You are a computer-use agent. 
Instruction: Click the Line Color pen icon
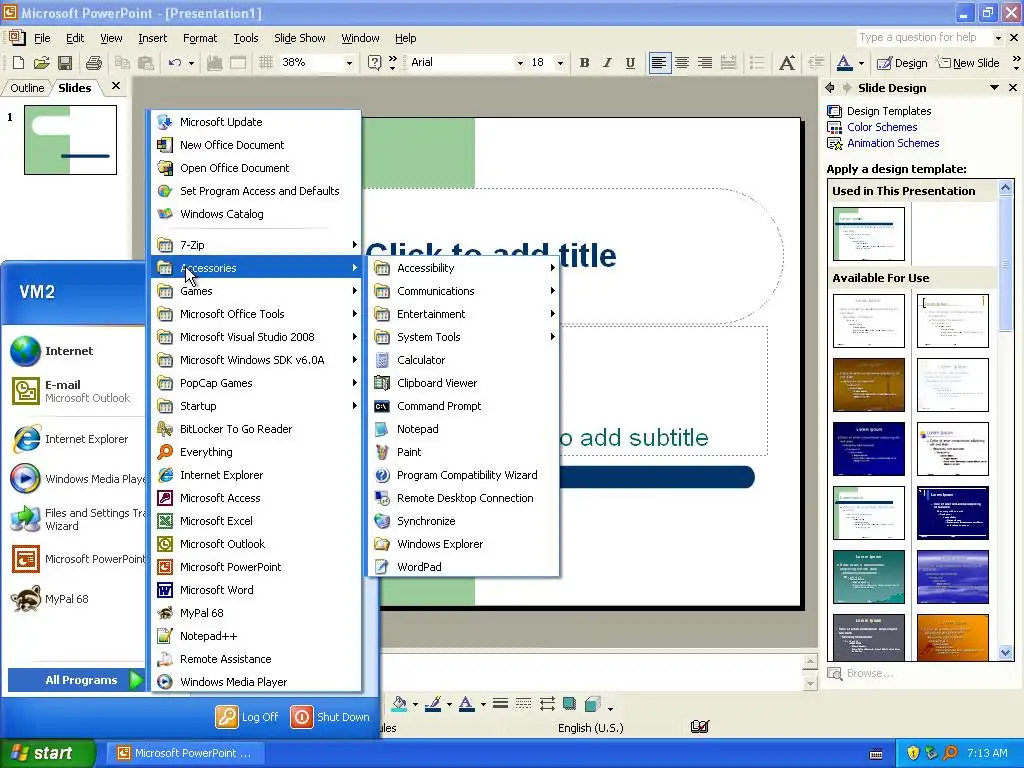(x=432, y=703)
